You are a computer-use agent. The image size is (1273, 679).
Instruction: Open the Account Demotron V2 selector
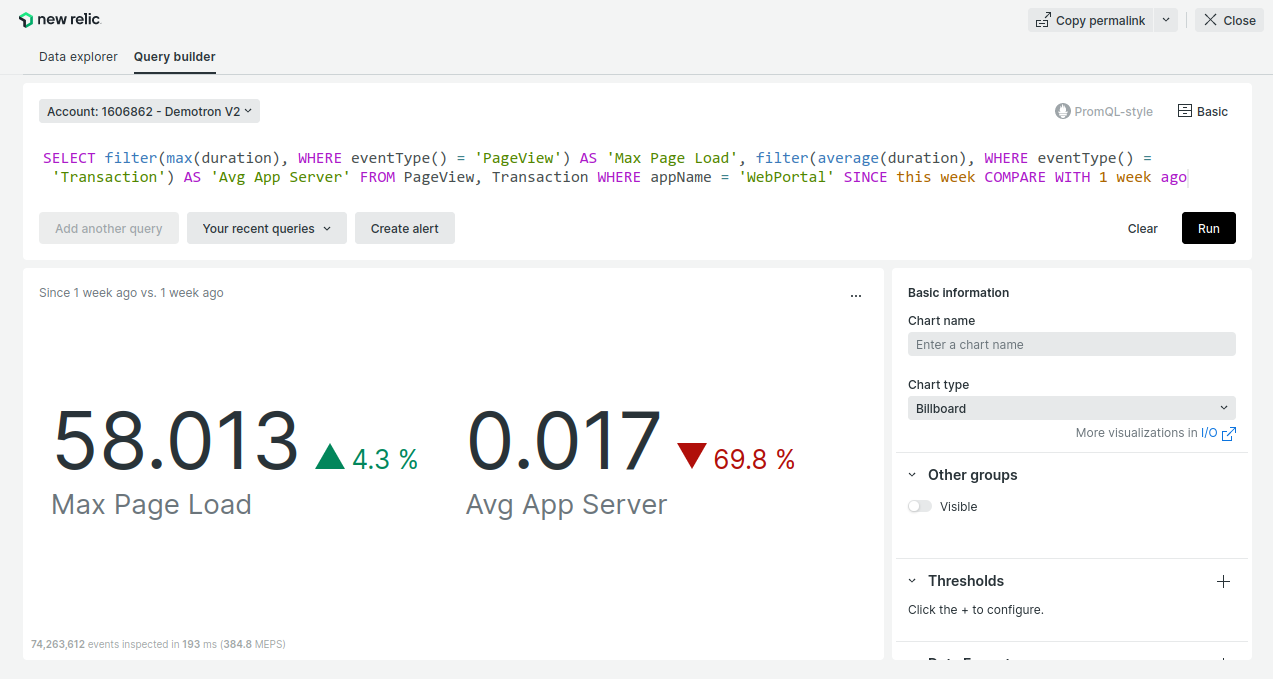(149, 111)
